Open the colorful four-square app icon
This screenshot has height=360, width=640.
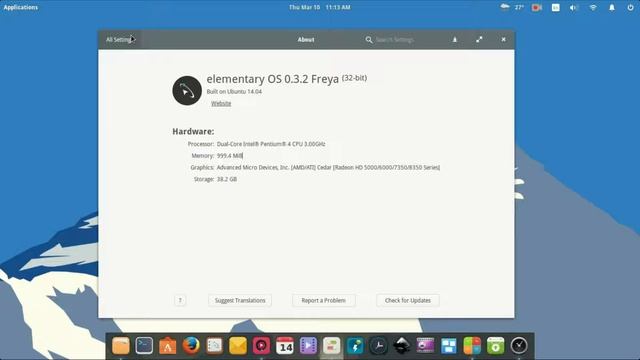472,346
